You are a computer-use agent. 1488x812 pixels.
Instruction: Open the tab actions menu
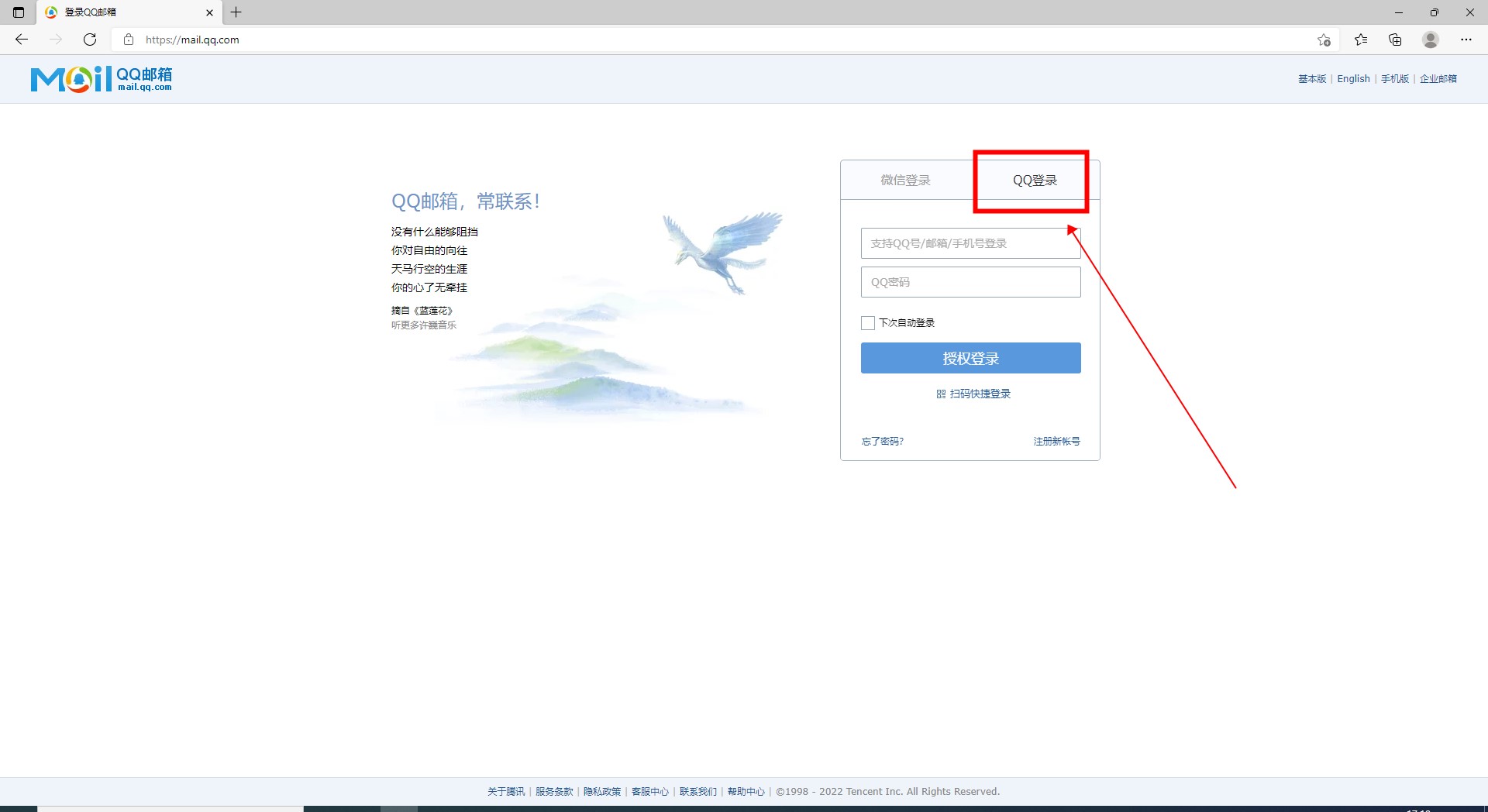(x=18, y=12)
